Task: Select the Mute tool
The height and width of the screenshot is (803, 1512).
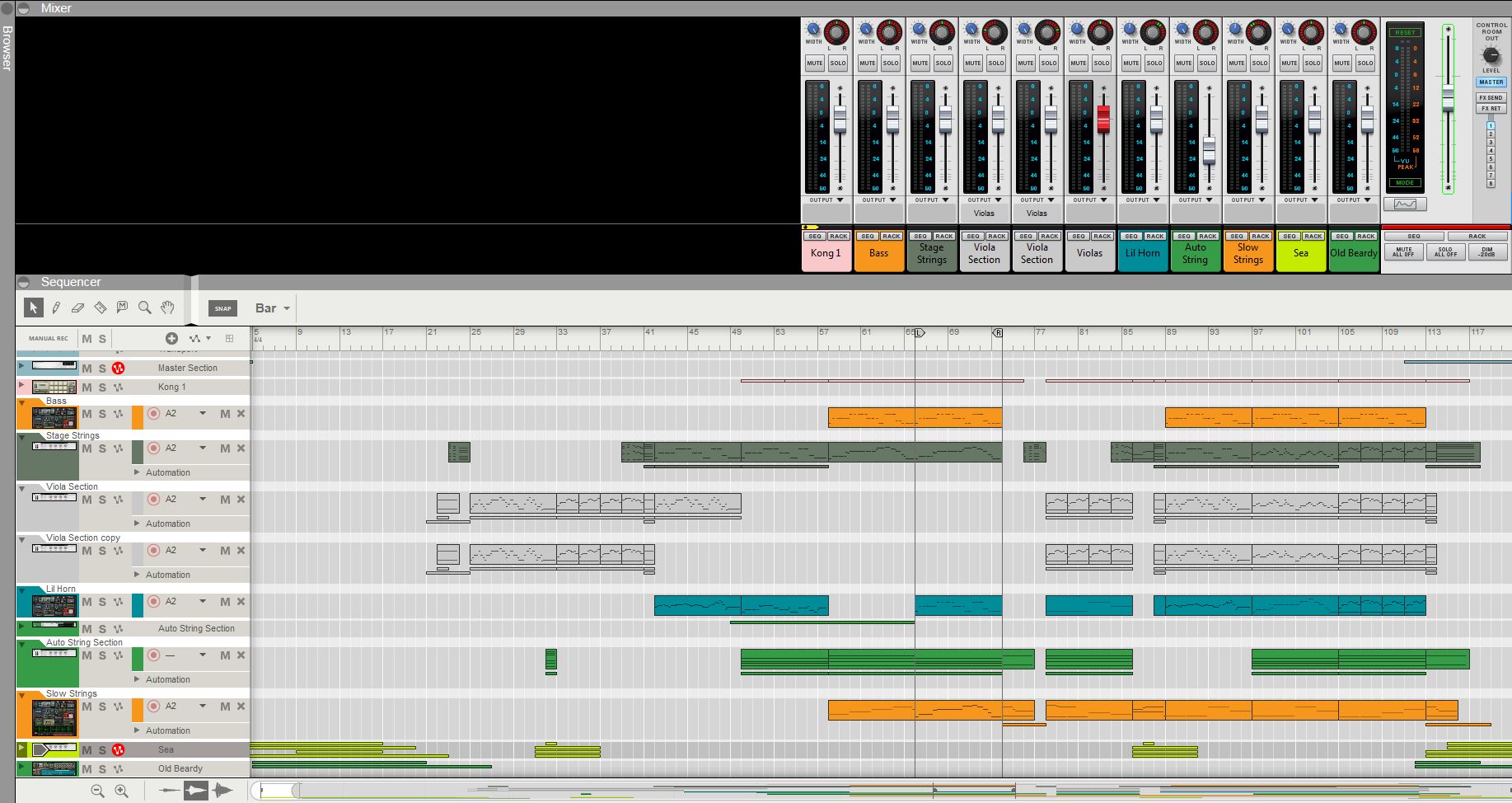Action: click(123, 308)
